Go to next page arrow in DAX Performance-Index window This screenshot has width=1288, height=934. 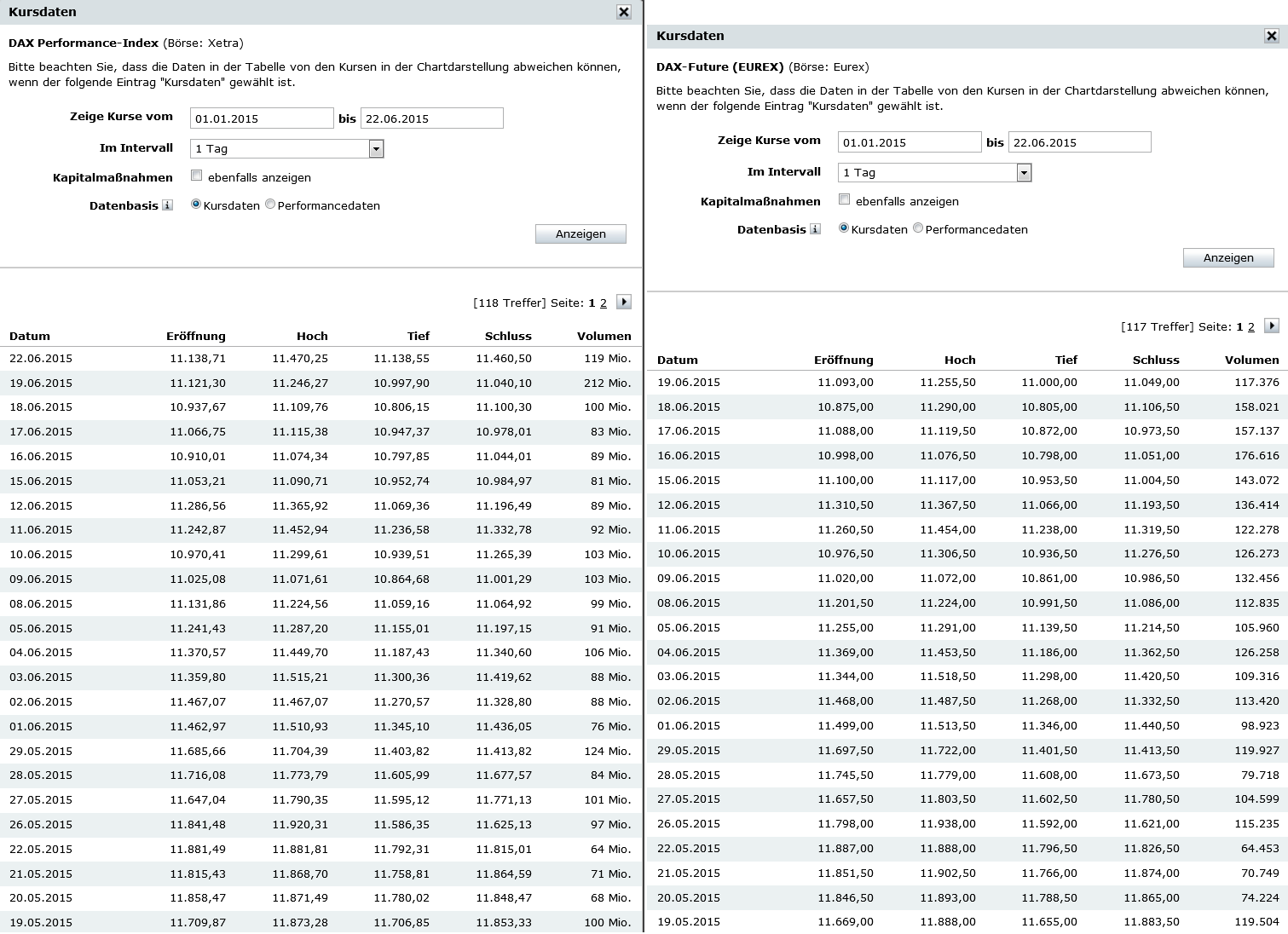[x=624, y=302]
